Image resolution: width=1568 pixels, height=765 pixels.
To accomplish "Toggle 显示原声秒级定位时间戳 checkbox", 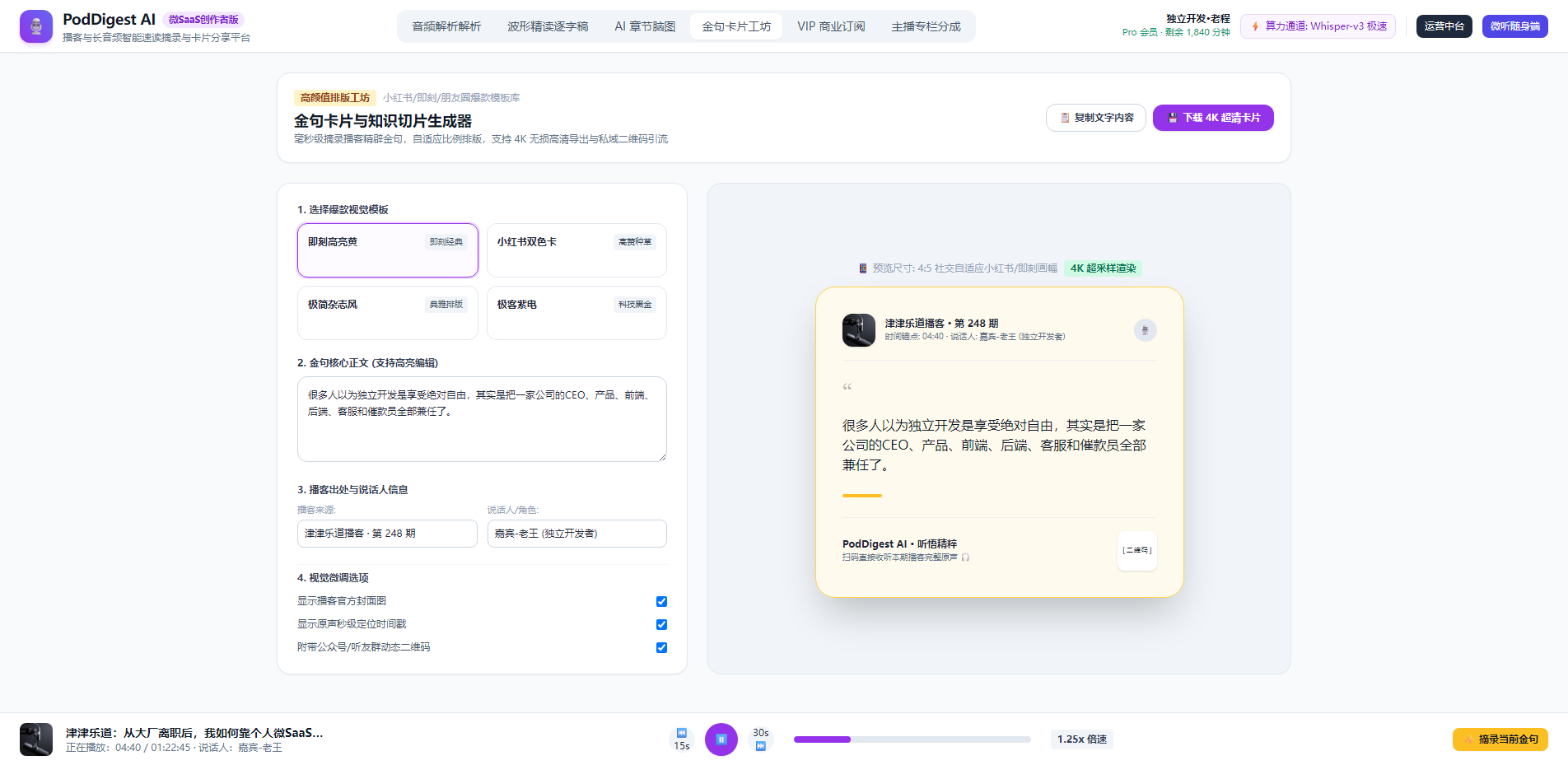I will pyautogui.click(x=661, y=625).
